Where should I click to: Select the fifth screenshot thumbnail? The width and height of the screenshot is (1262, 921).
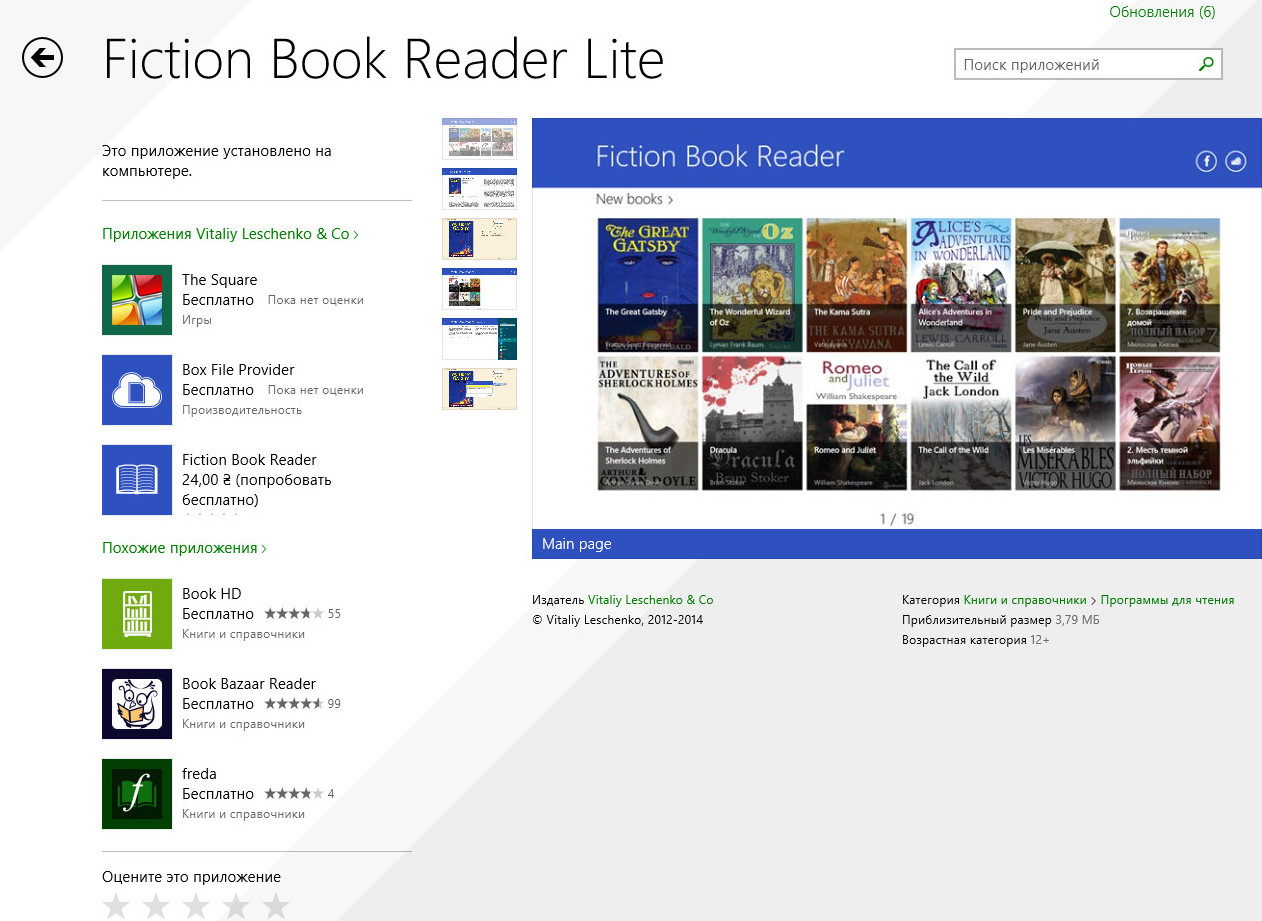click(480, 339)
